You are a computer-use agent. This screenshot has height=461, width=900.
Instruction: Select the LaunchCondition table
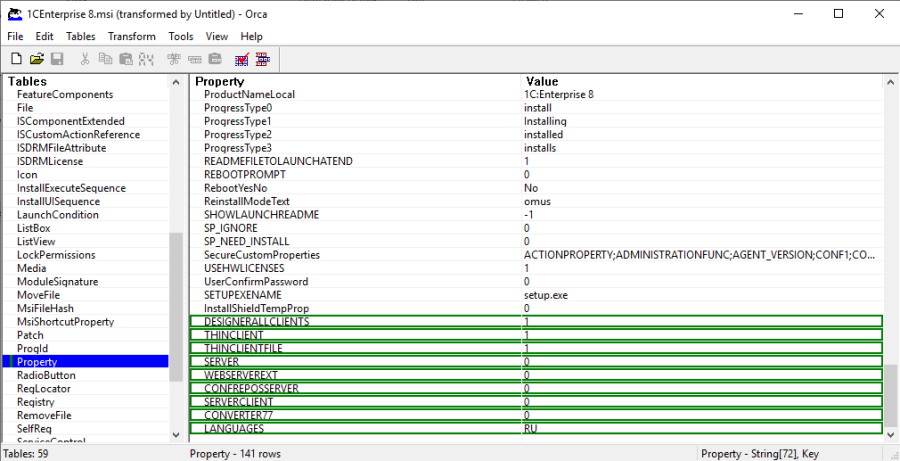[57, 215]
